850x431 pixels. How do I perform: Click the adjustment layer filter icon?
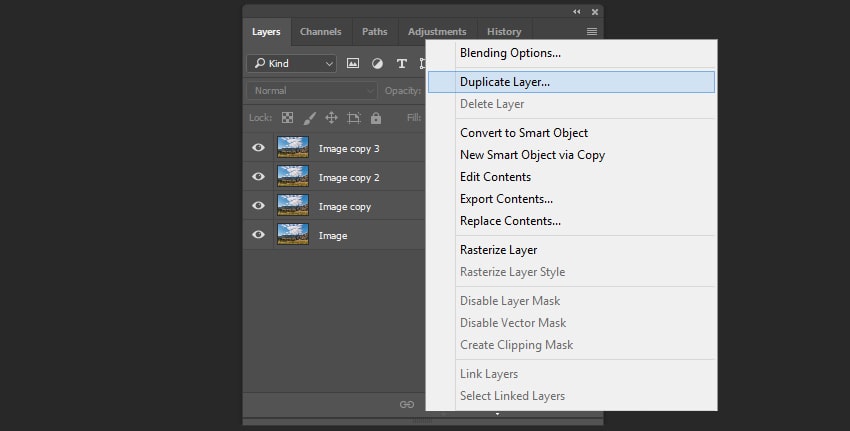pos(377,63)
